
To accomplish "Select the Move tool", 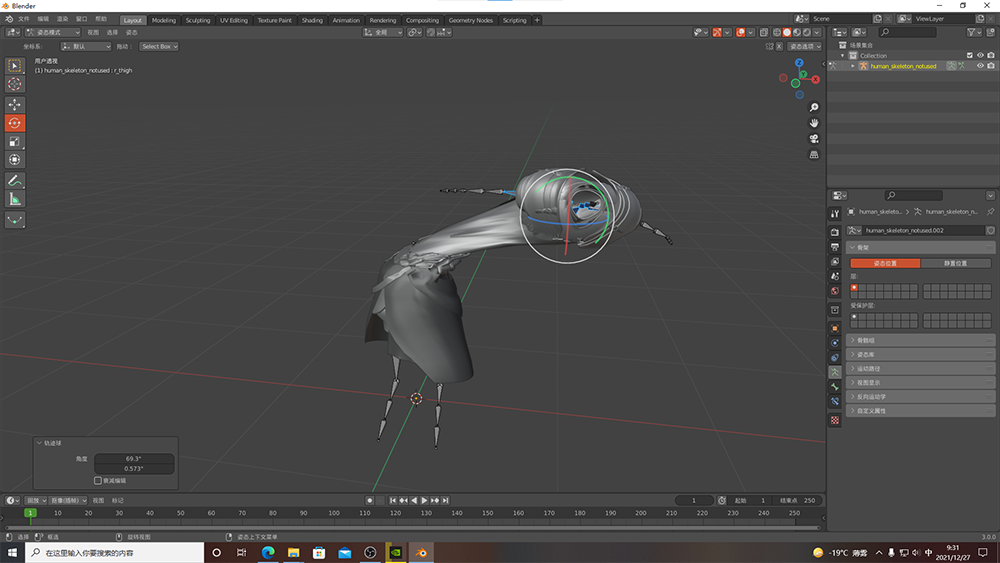I will coord(15,105).
